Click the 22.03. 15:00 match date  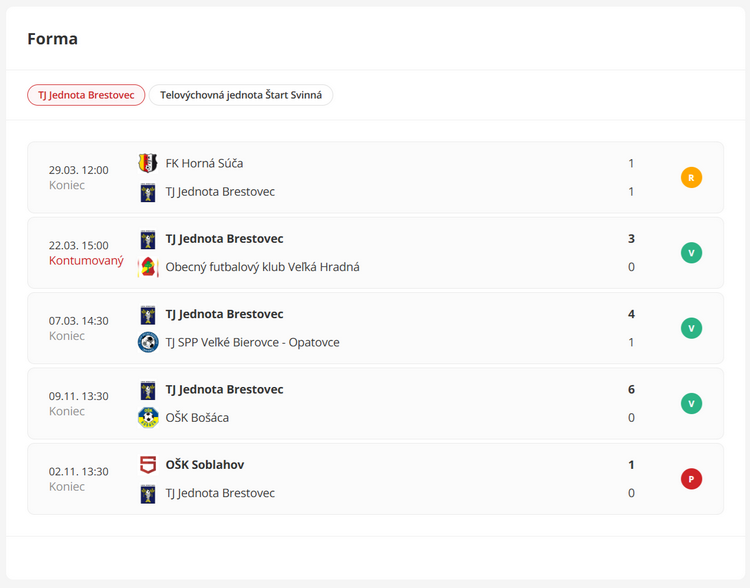[x=78, y=245]
